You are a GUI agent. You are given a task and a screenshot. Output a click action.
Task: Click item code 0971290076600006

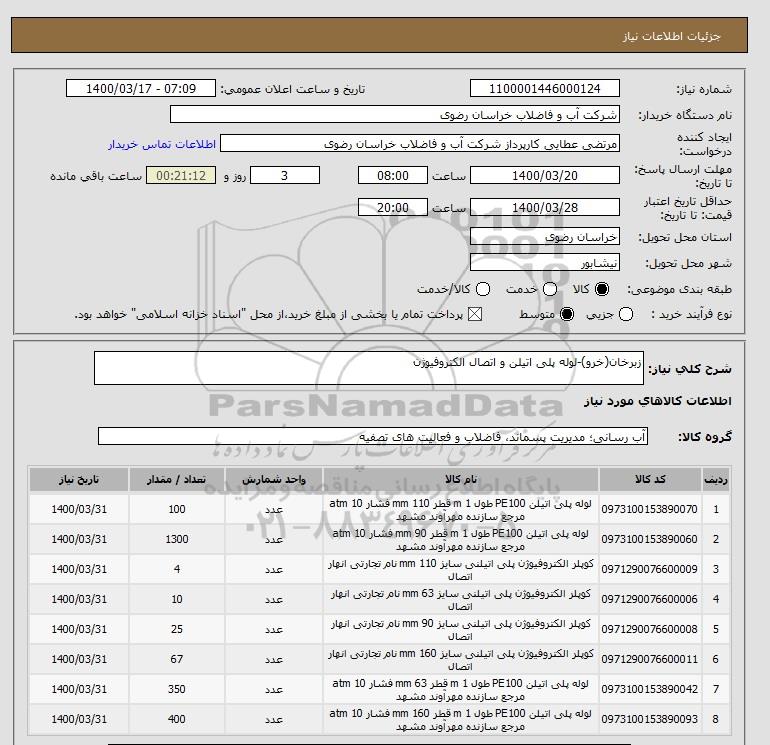(x=650, y=599)
